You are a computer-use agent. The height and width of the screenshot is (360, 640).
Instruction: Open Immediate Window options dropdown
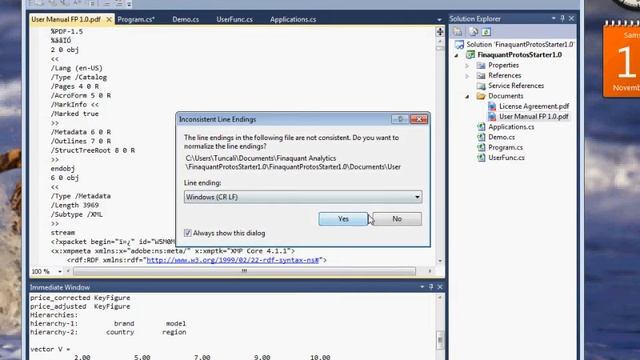coord(422,287)
